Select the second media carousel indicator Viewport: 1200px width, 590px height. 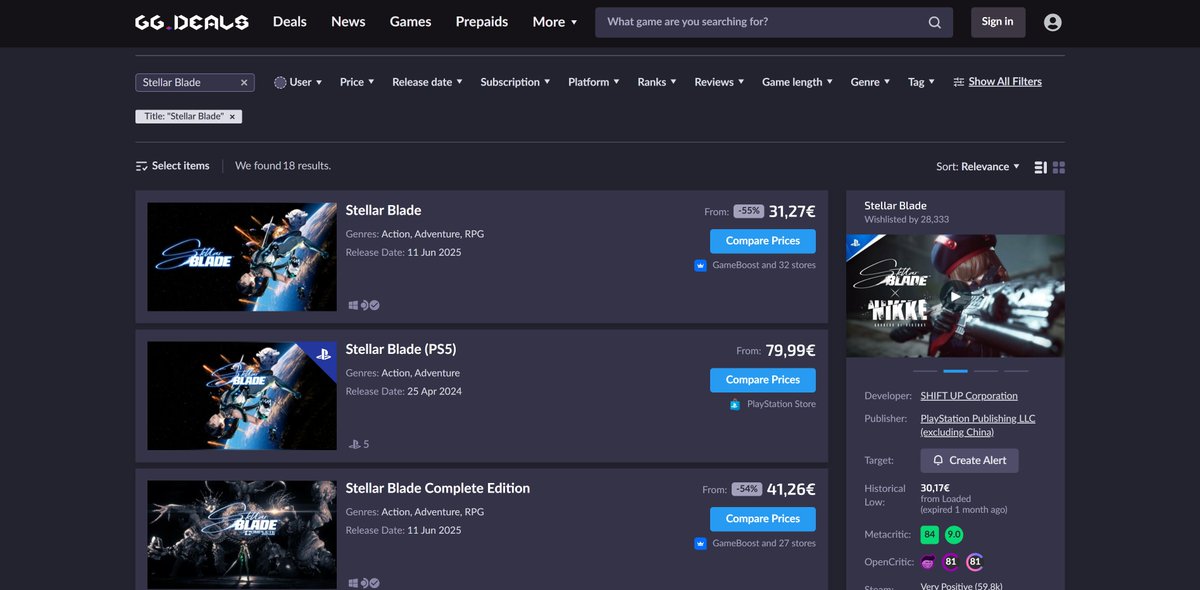click(x=955, y=371)
